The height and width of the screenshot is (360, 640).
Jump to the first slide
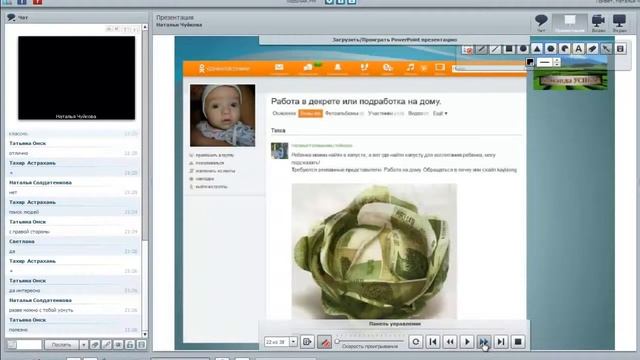[x=433, y=342]
